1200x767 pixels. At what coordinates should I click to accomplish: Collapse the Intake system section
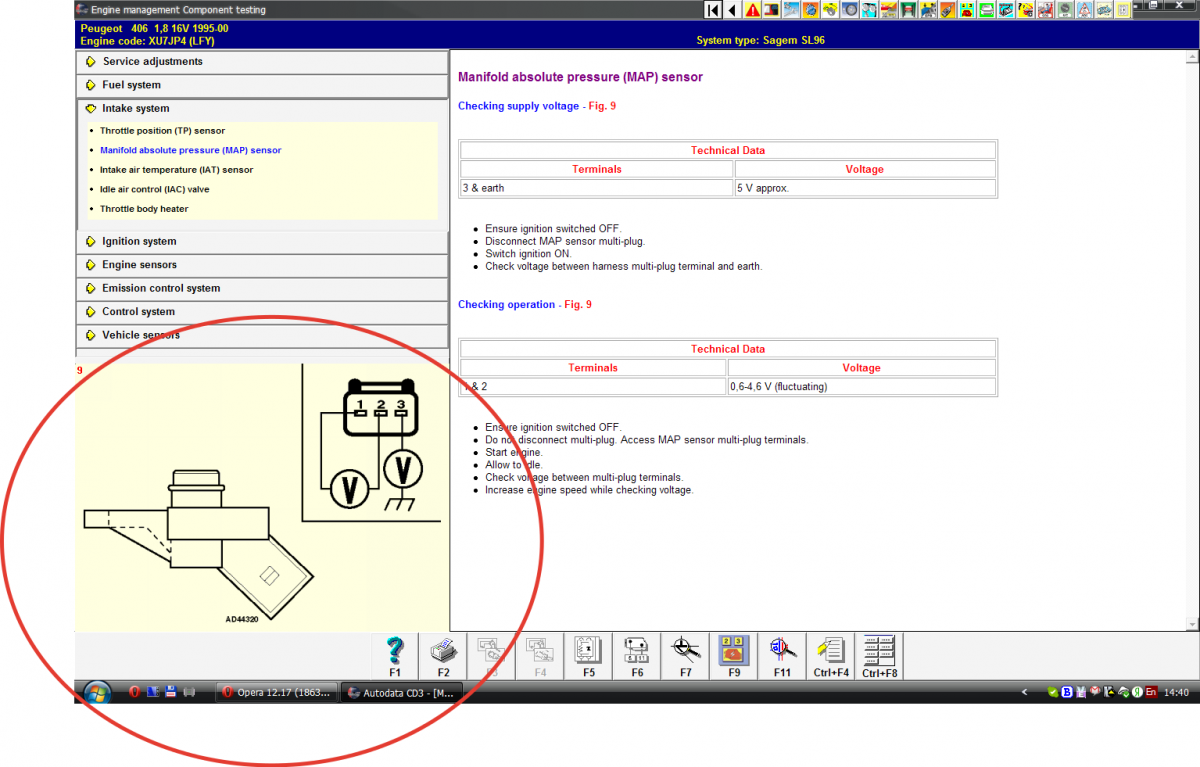tap(135, 108)
